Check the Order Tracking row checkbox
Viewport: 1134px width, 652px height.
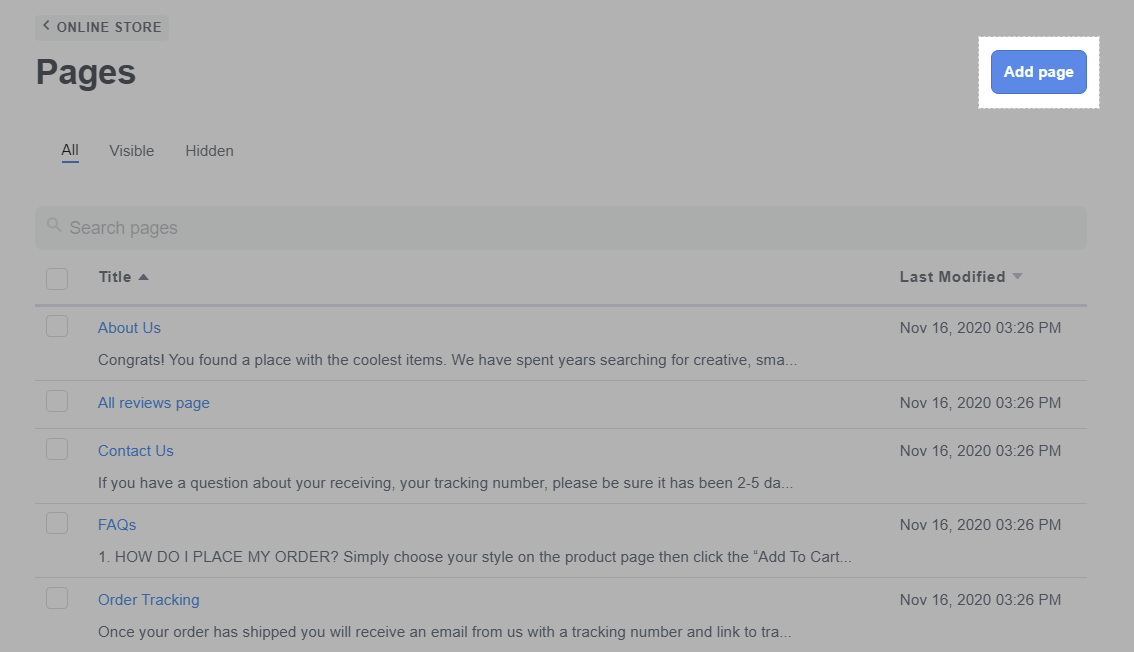point(57,598)
